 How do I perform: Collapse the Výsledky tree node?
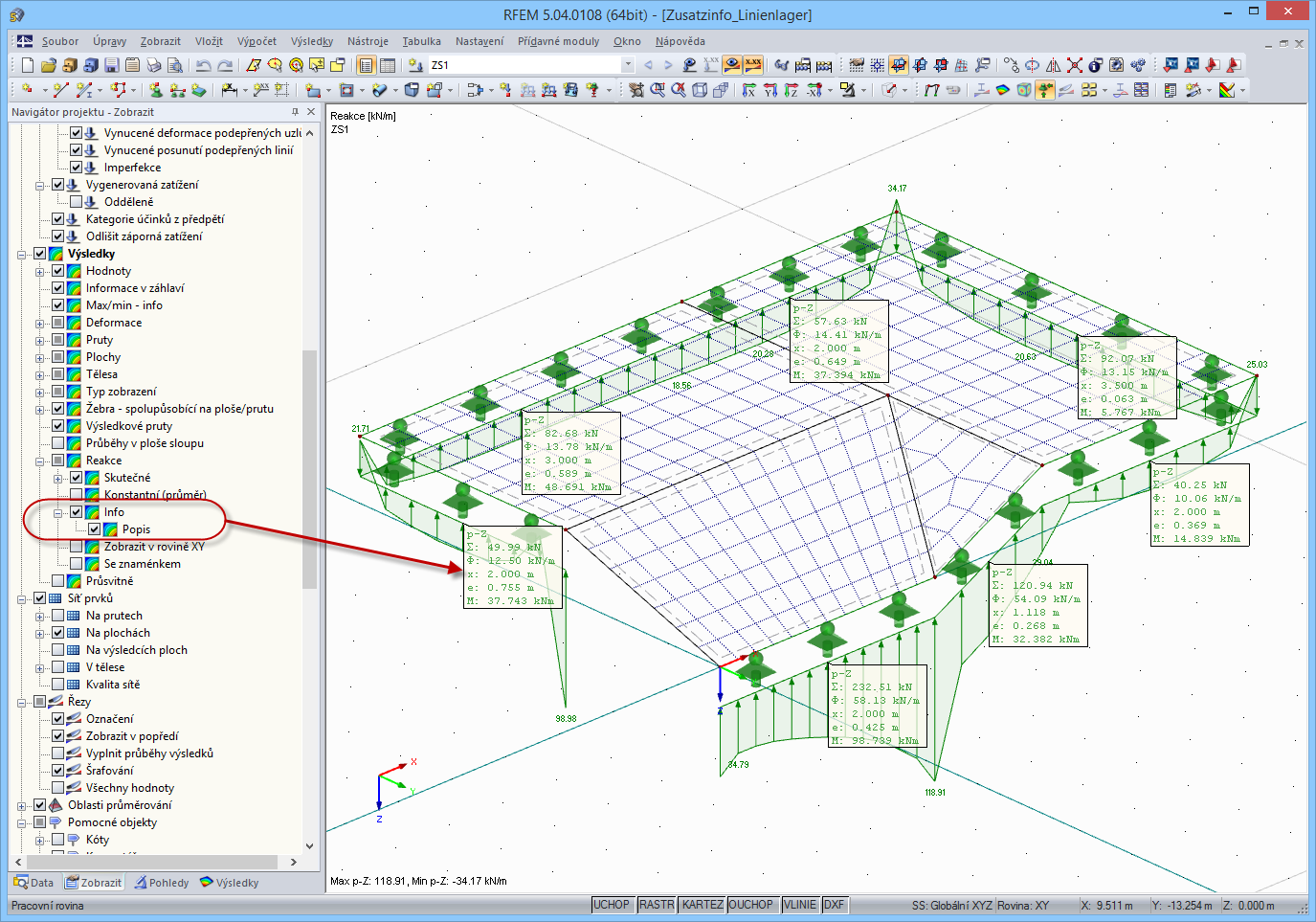pyautogui.click(x=22, y=254)
